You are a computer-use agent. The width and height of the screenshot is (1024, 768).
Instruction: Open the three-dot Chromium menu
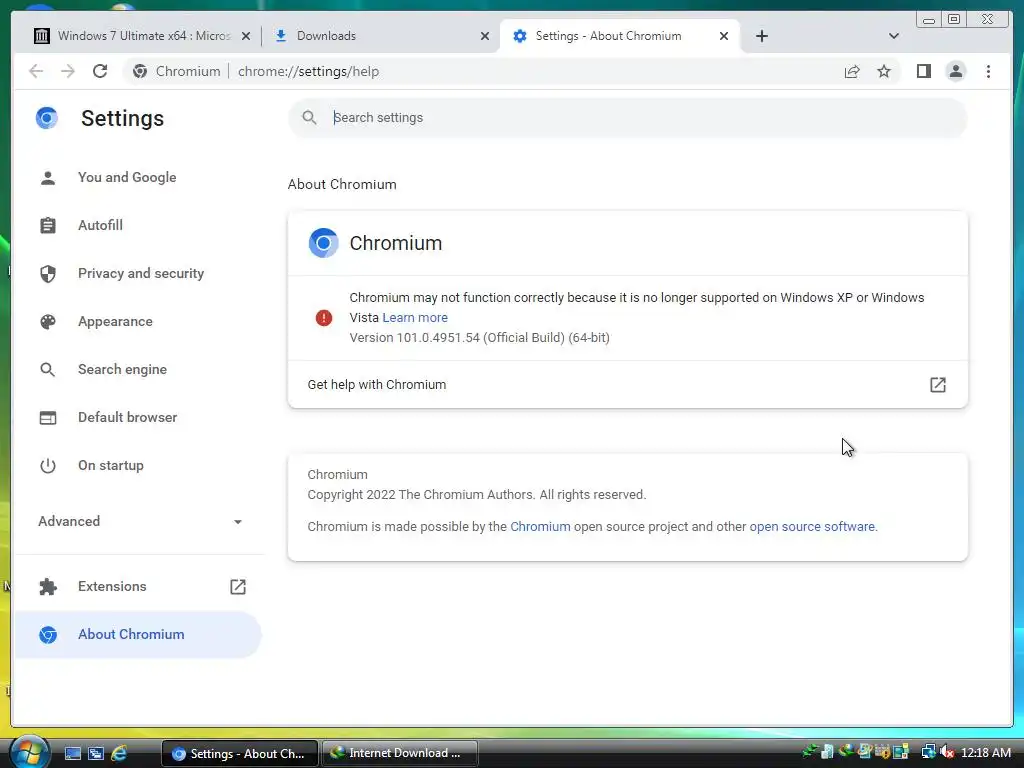[988, 71]
